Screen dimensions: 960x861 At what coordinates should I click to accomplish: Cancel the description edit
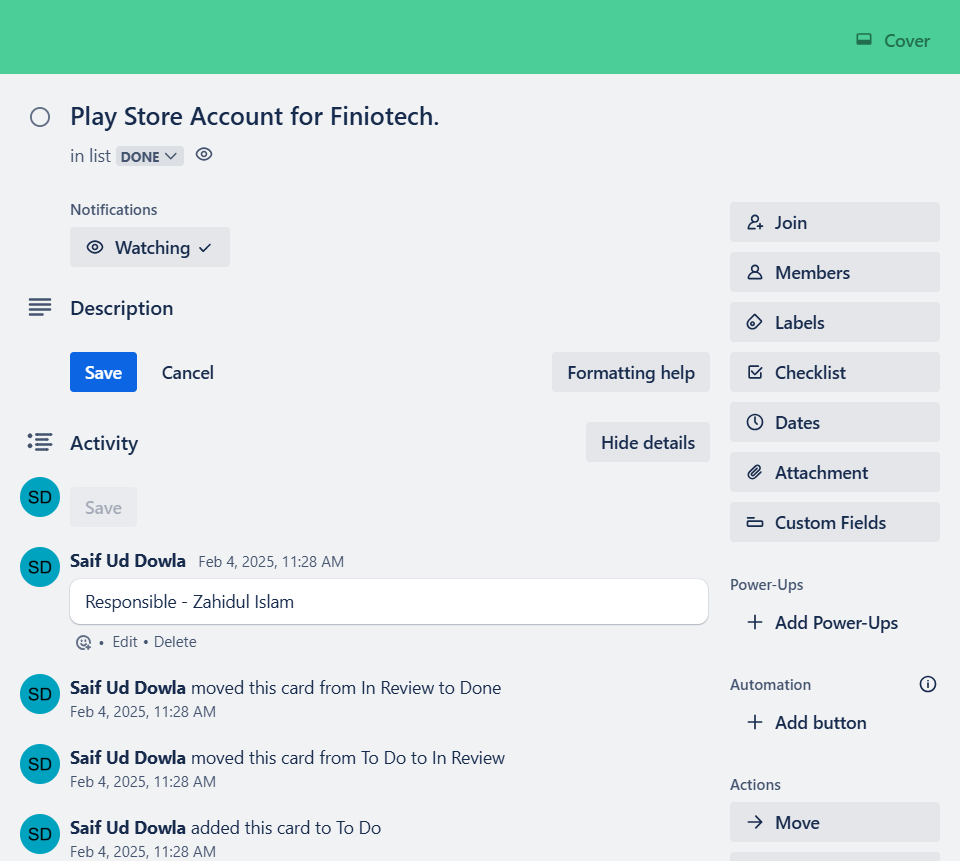click(187, 372)
